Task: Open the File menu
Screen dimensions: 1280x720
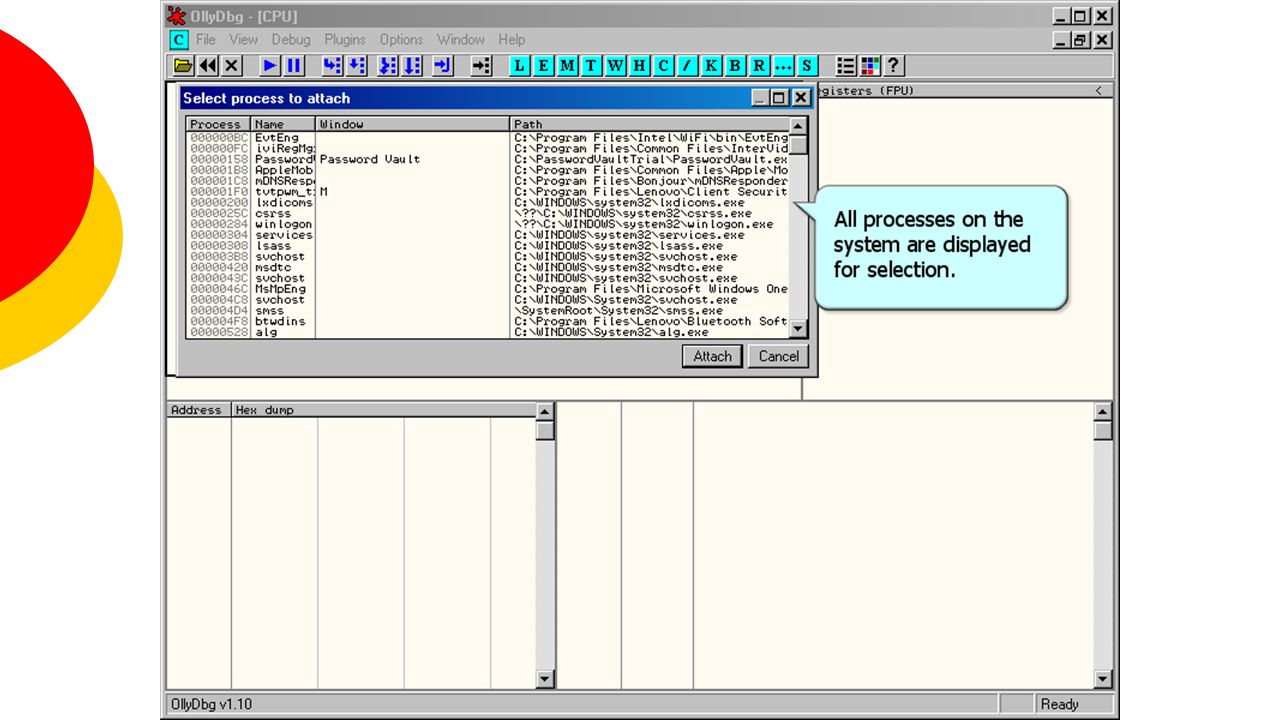Action: 206,40
